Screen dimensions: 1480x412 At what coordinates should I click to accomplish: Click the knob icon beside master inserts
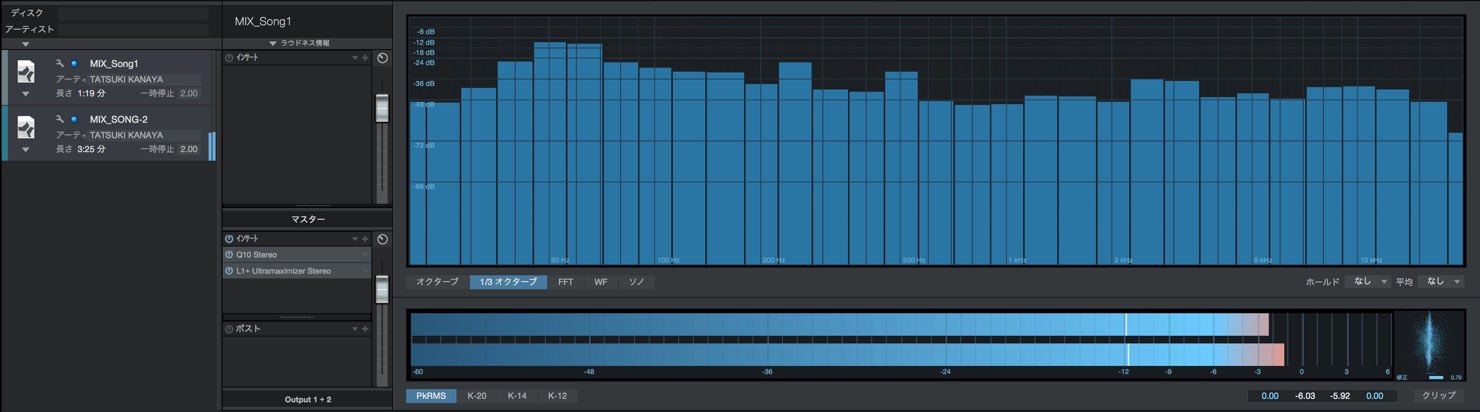[382, 239]
